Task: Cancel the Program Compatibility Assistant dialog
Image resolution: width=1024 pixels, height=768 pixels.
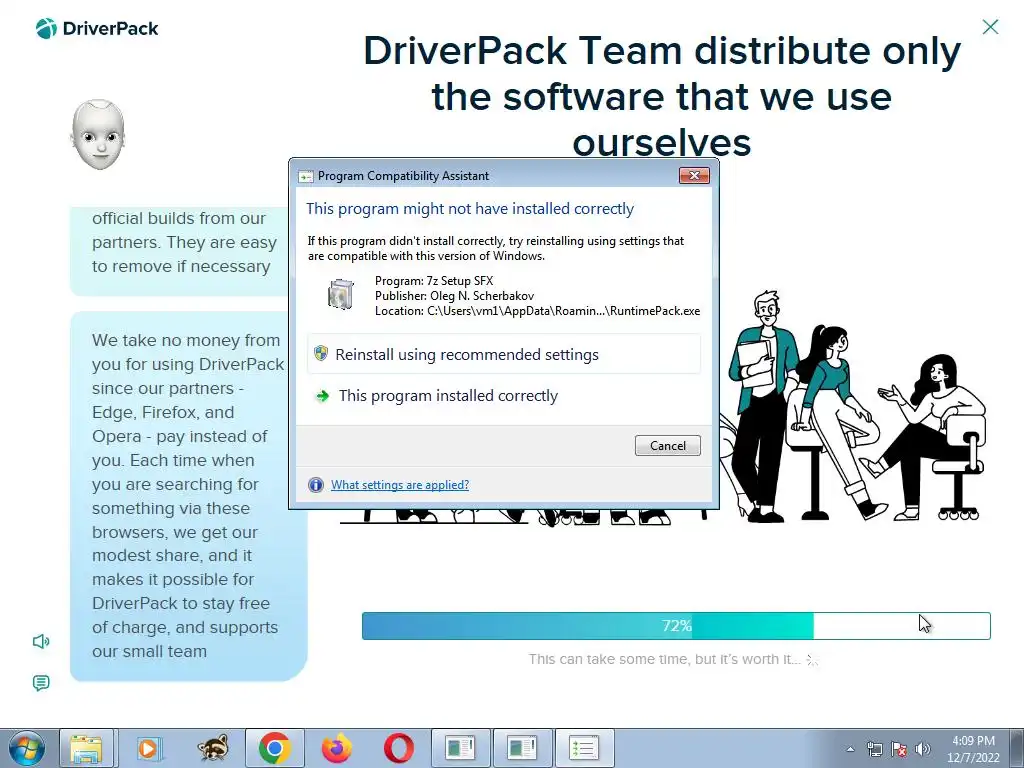Action: click(x=667, y=445)
